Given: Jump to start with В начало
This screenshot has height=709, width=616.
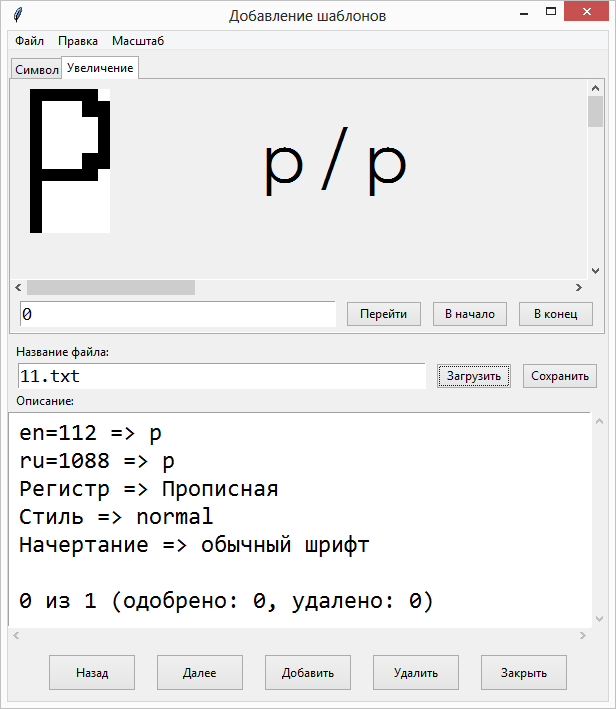Looking at the screenshot, I should click(x=470, y=314).
